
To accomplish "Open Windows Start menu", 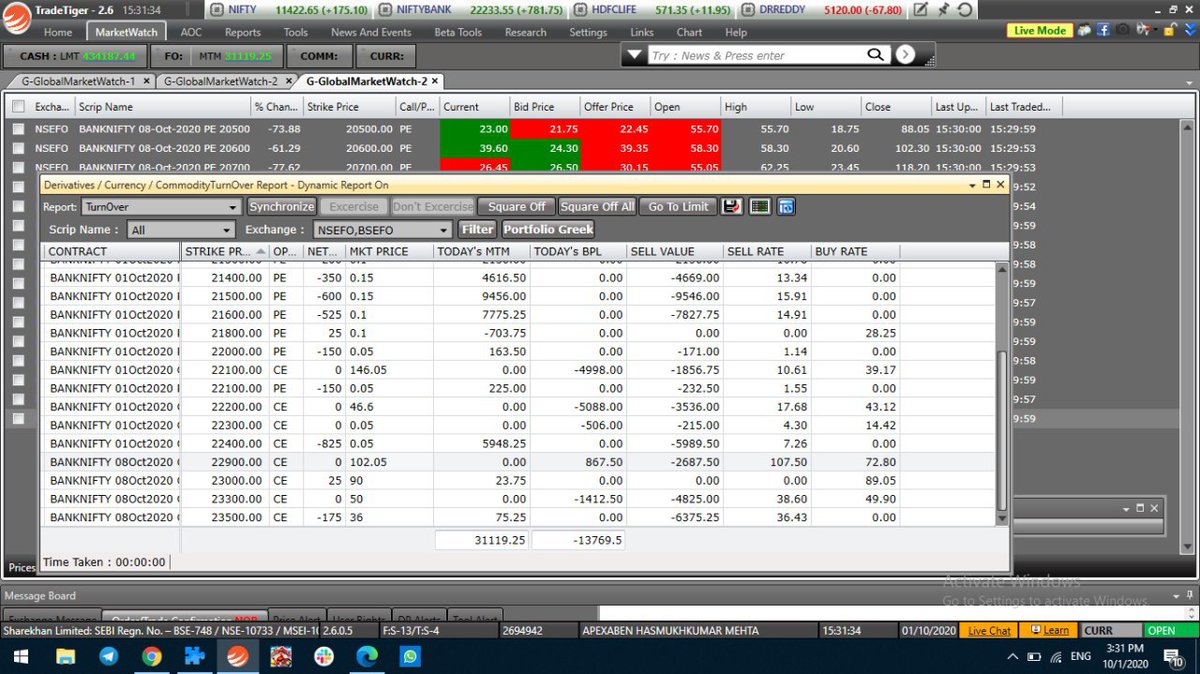I will [x=22, y=656].
